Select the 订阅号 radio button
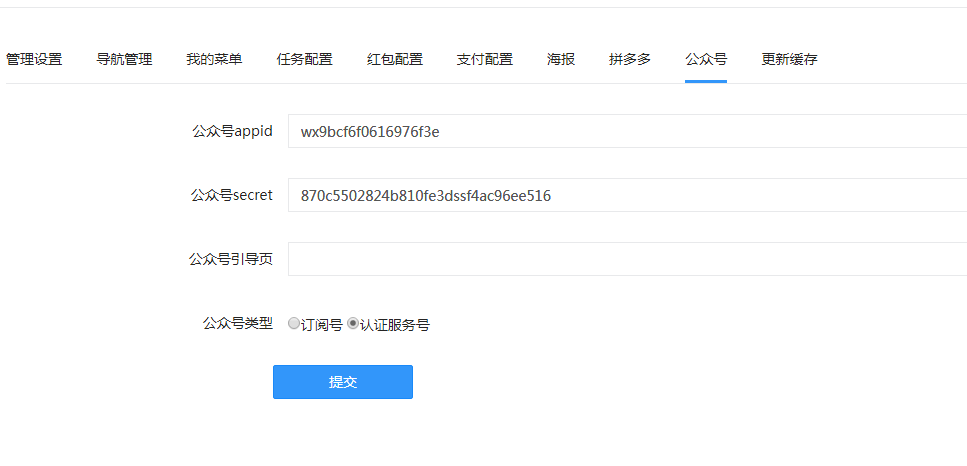967x466 pixels. [x=294, y=323]
